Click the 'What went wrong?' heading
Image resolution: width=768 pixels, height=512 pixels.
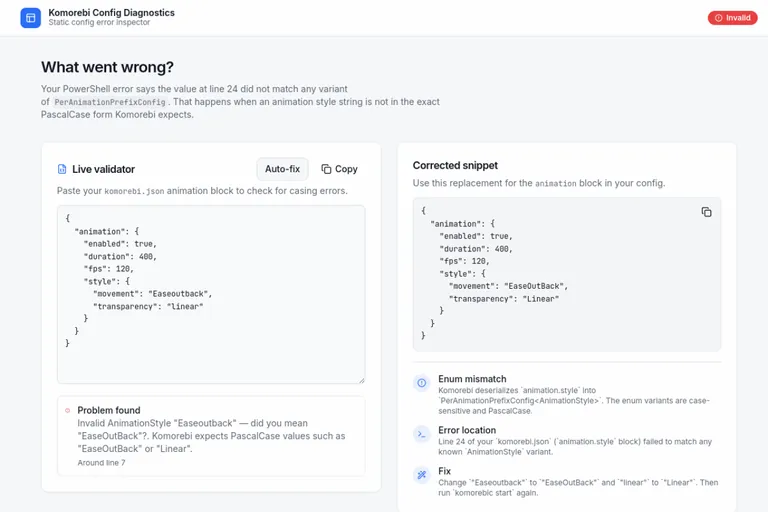tap(107, 67)
